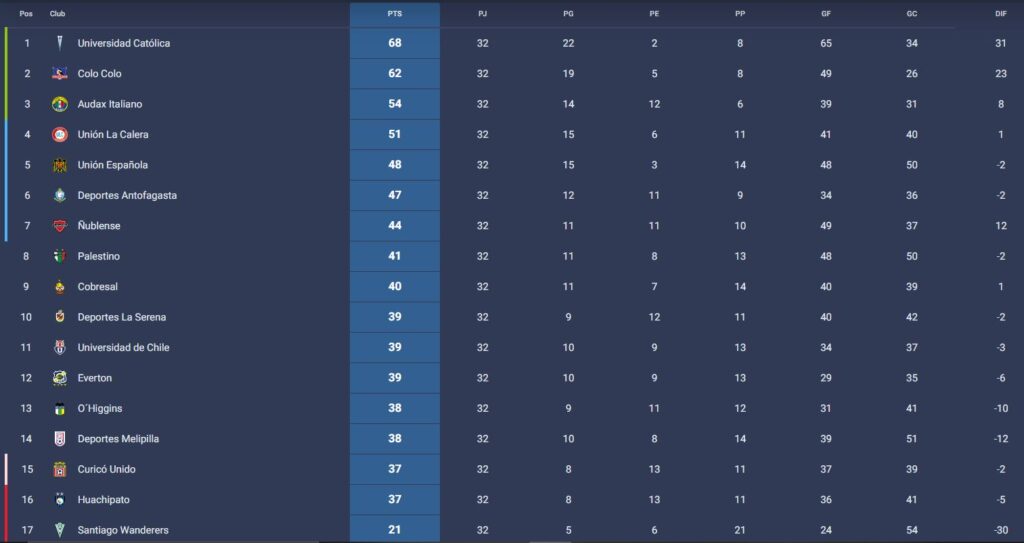This screenshot has height=543, width=1024.
Task: Click the Ñublense team logo
Action: click(59, 226)
